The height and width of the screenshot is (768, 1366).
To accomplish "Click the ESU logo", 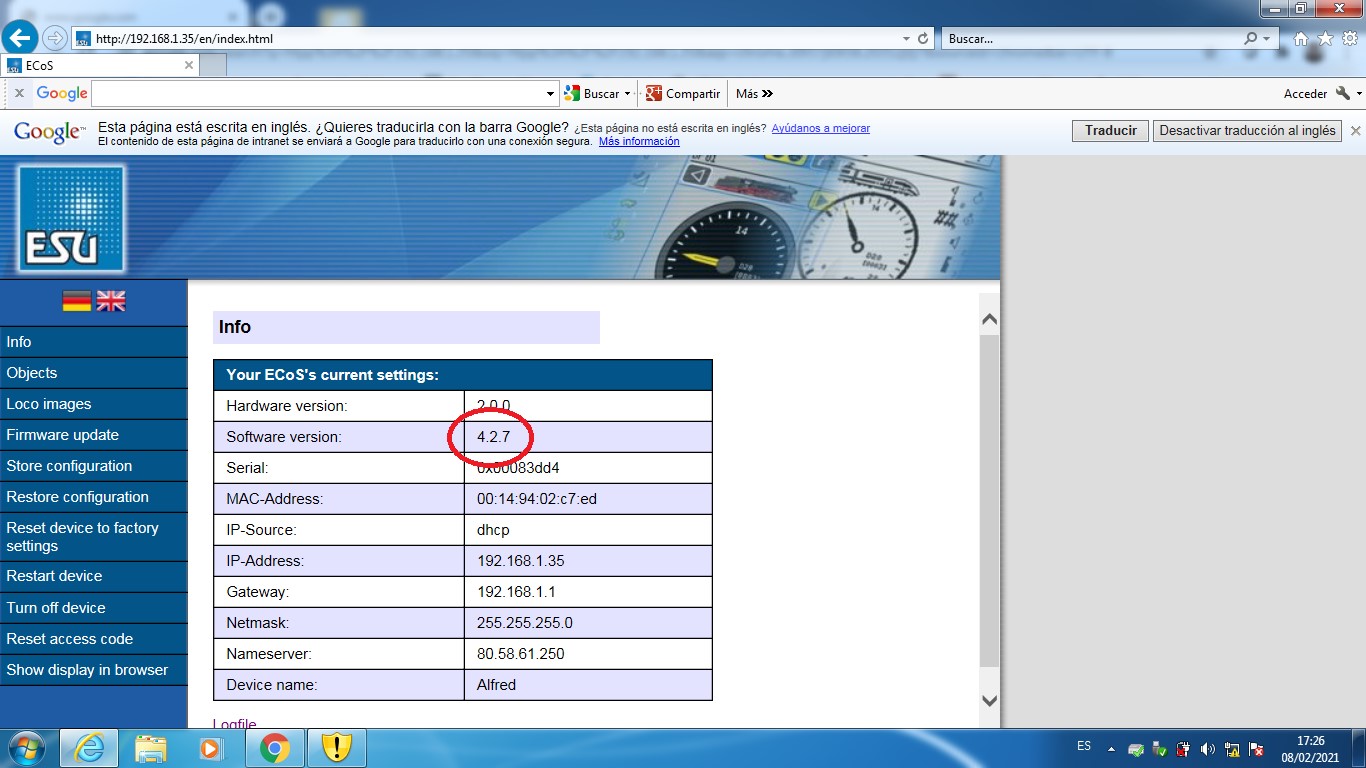I will pyautogui.click(x=71, y=218).
